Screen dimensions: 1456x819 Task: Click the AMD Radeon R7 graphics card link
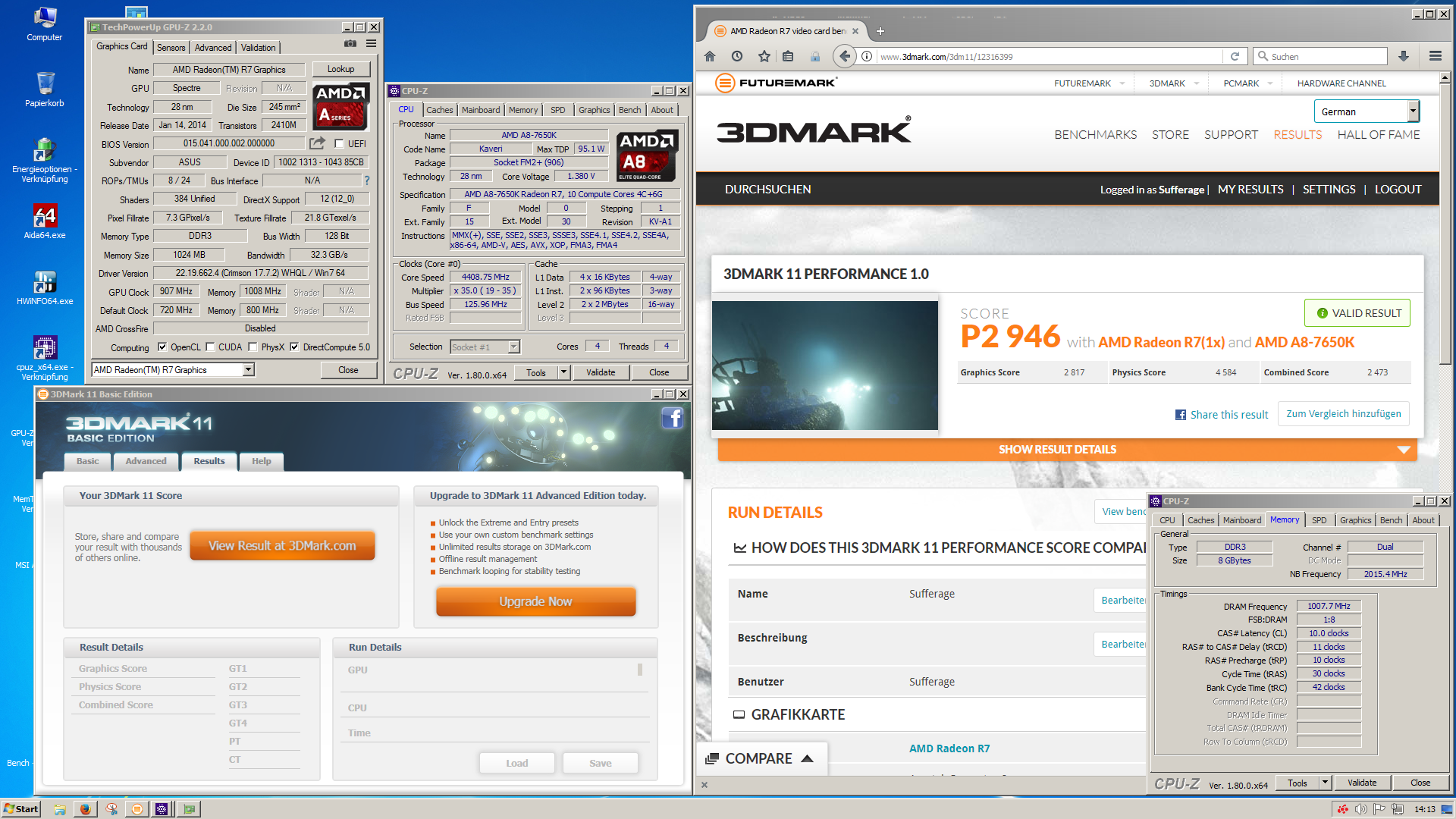point(949,748)
